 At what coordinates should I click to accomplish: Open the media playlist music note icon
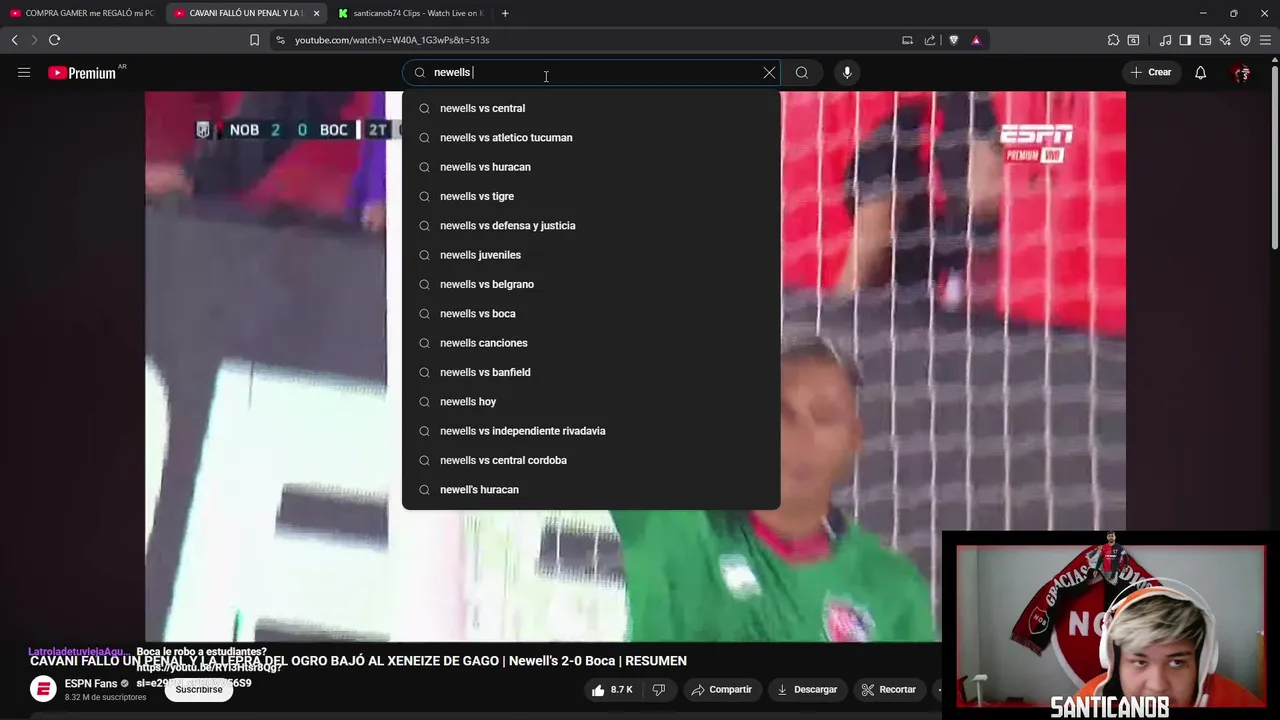pyautogui.click(x=1166, y=40)
